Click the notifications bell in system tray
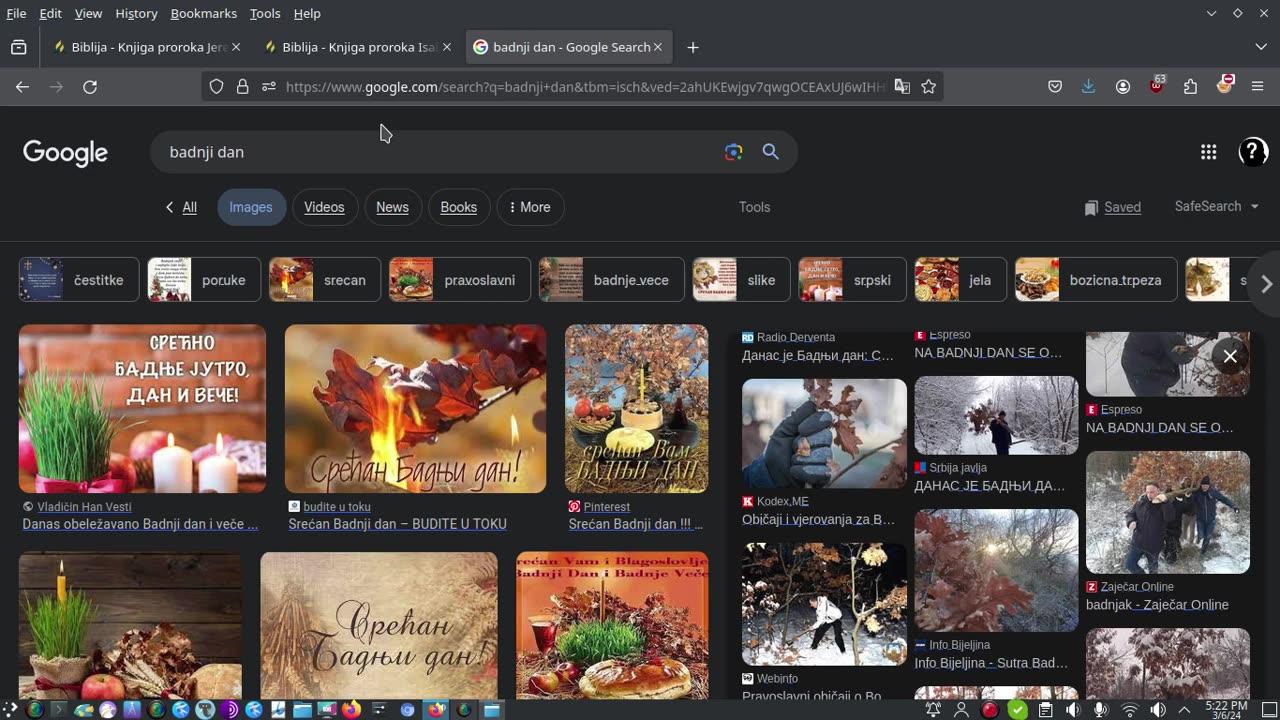The height and width of the screenshot is (720, 1280). [x=933, y=710]
